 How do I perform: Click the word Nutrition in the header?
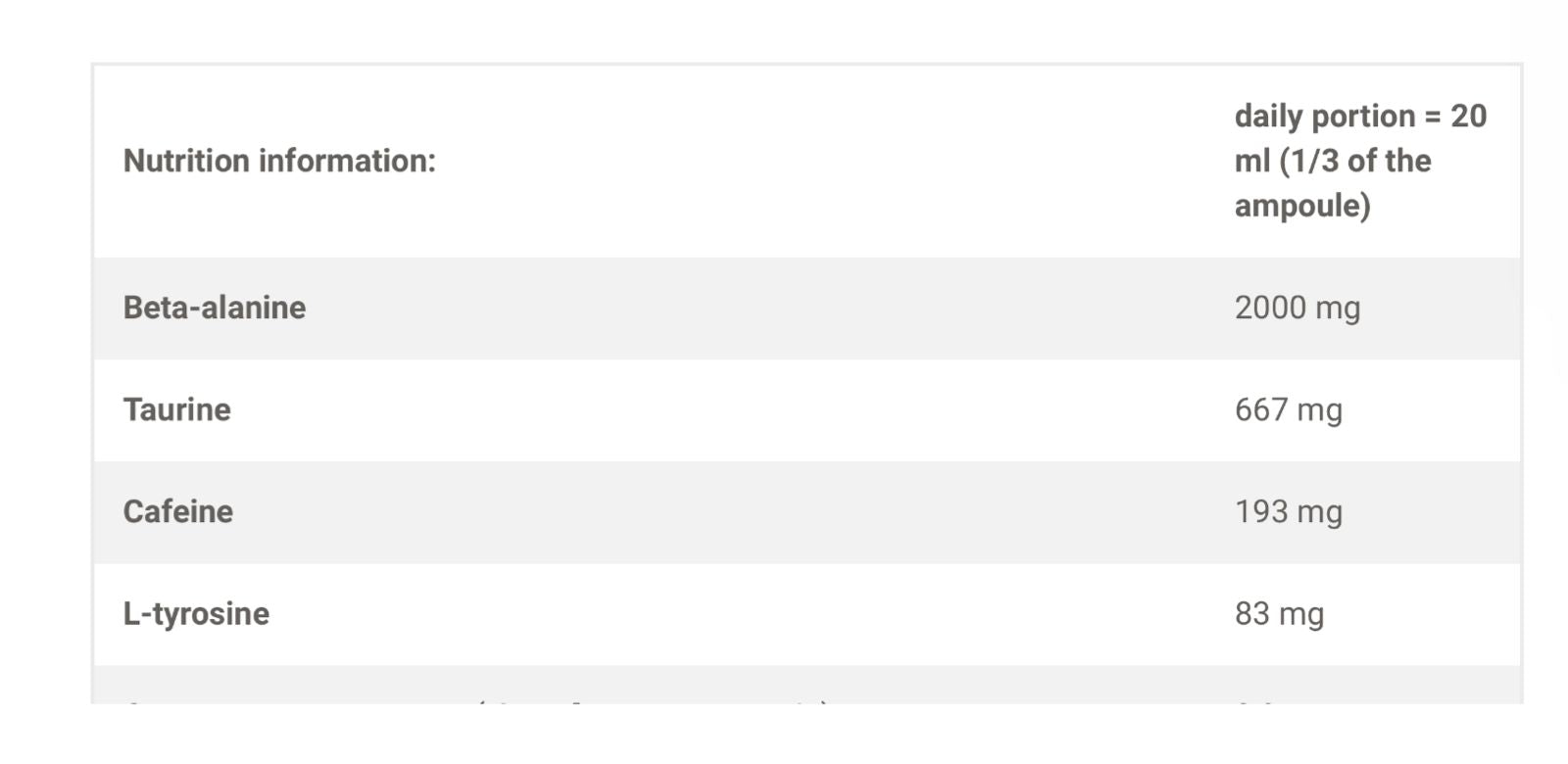[x=186, y=161]
